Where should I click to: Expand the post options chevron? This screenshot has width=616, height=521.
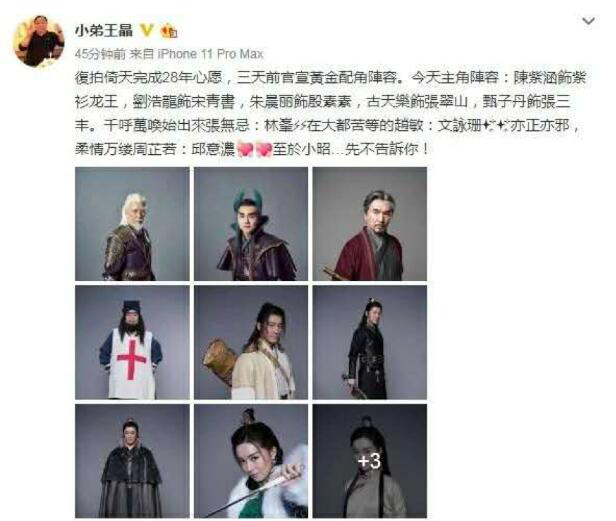coord(588,21)
